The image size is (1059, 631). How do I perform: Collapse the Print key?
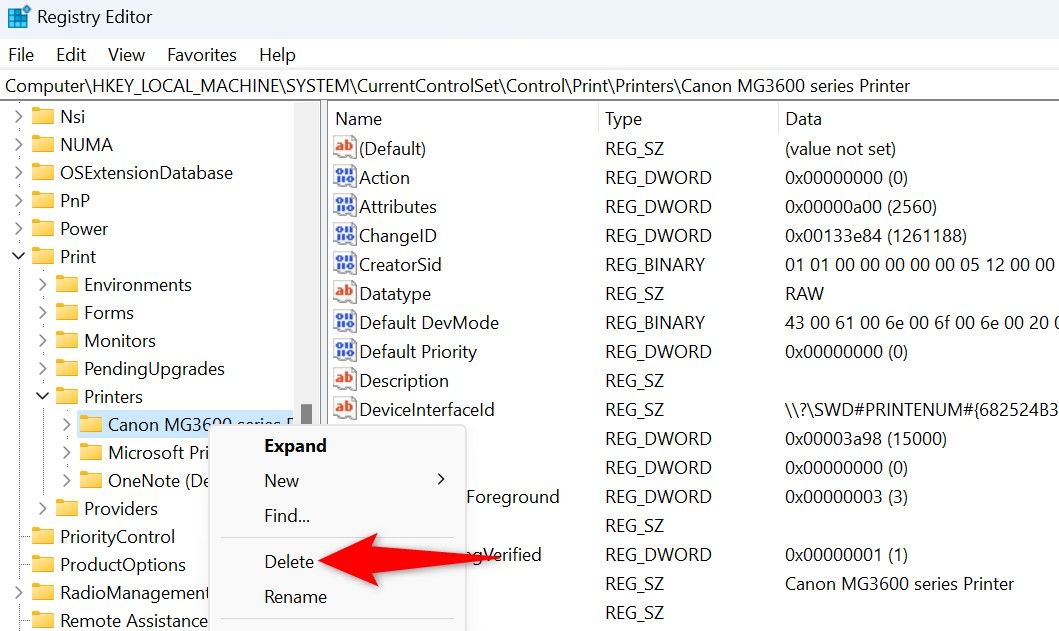tap(18, 257)
